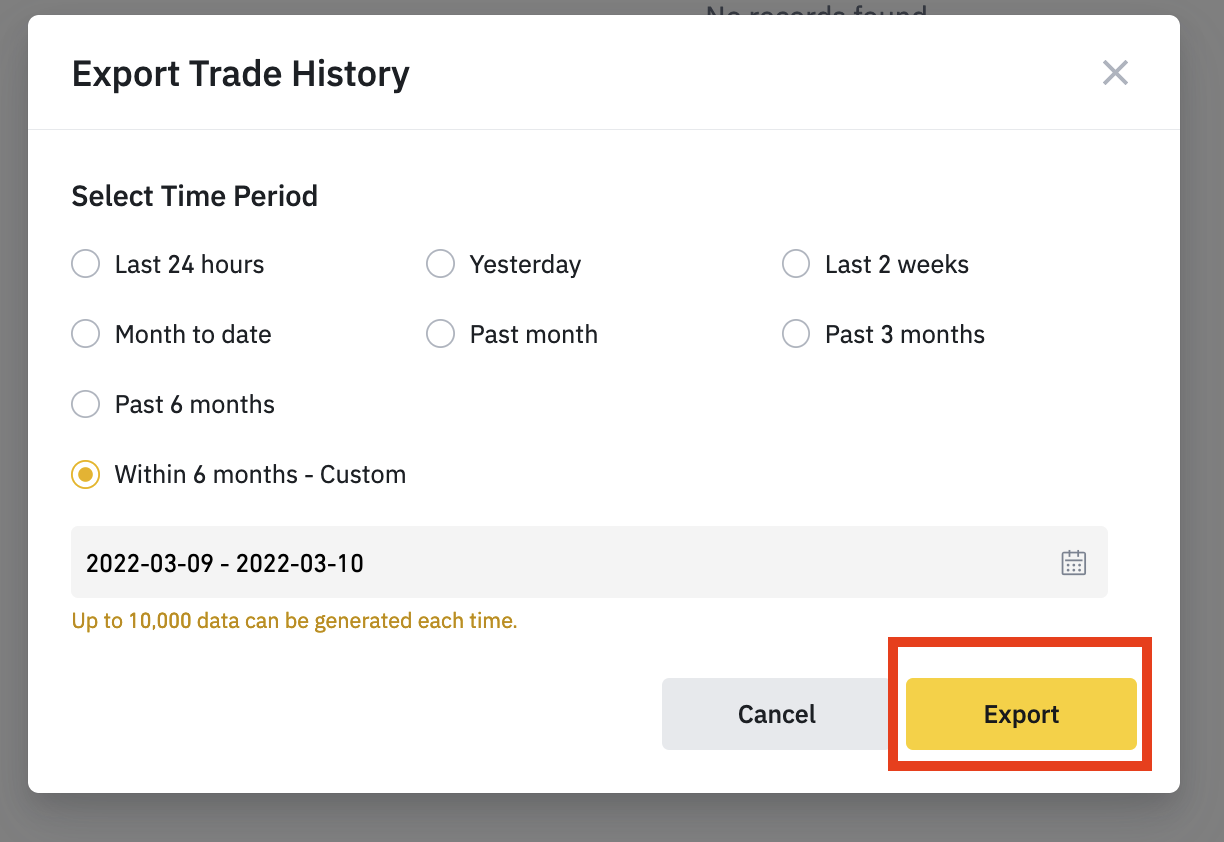1224x842 pixels.
Task: Pick the Last 2 weeks radio circle
Action: point(796,264)
